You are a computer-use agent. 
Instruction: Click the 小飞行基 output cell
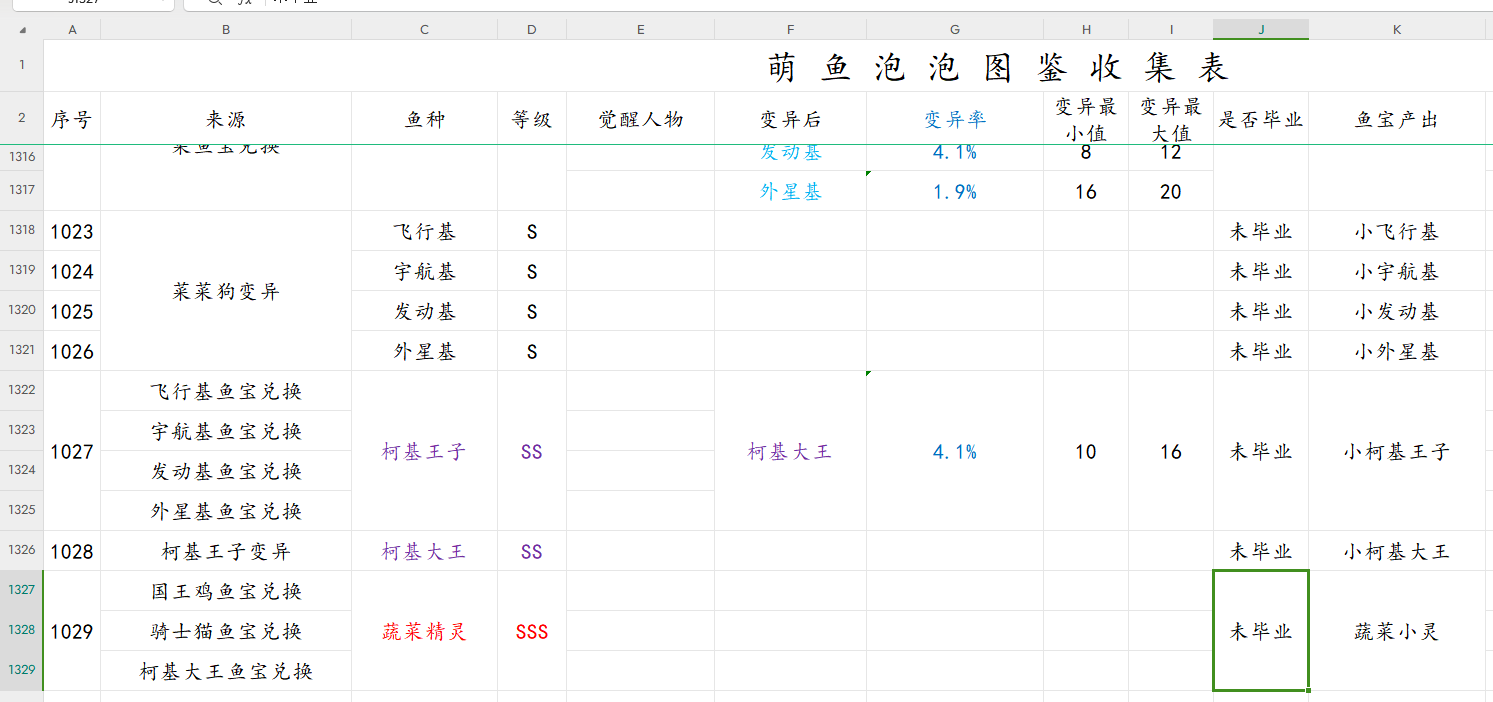click(x=1397, y=231)
